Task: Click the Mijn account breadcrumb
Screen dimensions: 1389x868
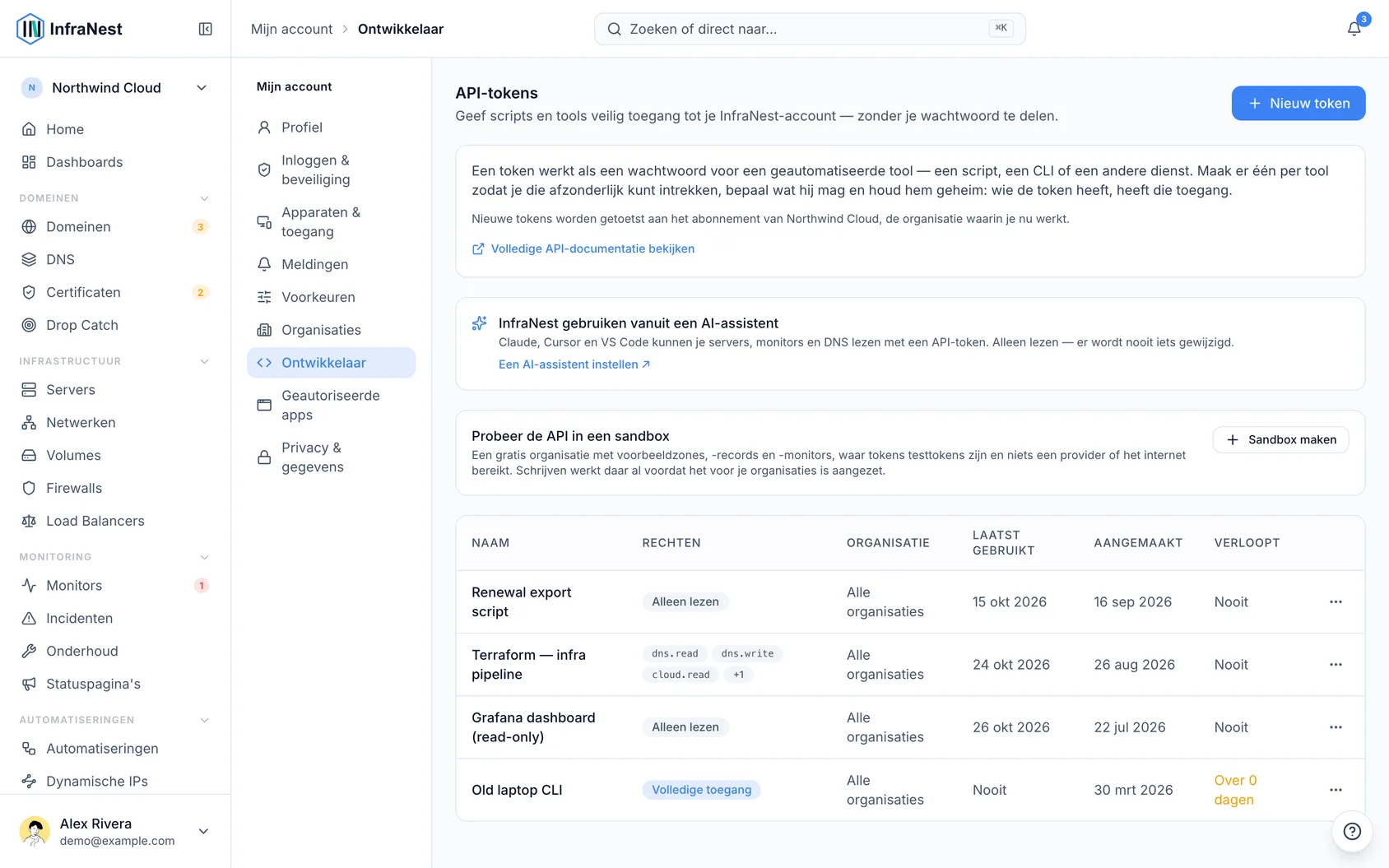Action: [291, 29]
